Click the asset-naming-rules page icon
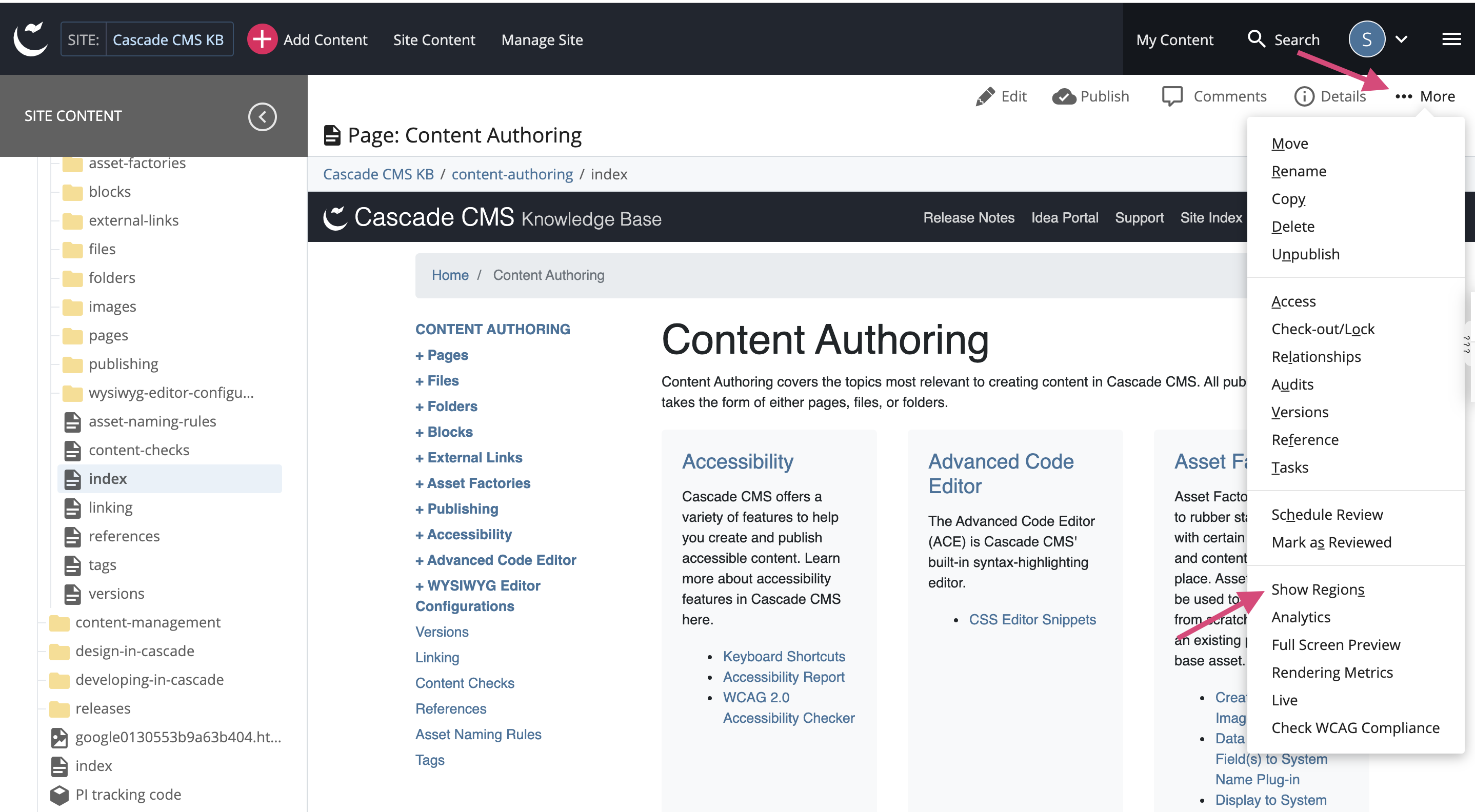 [x=73, y=422]
